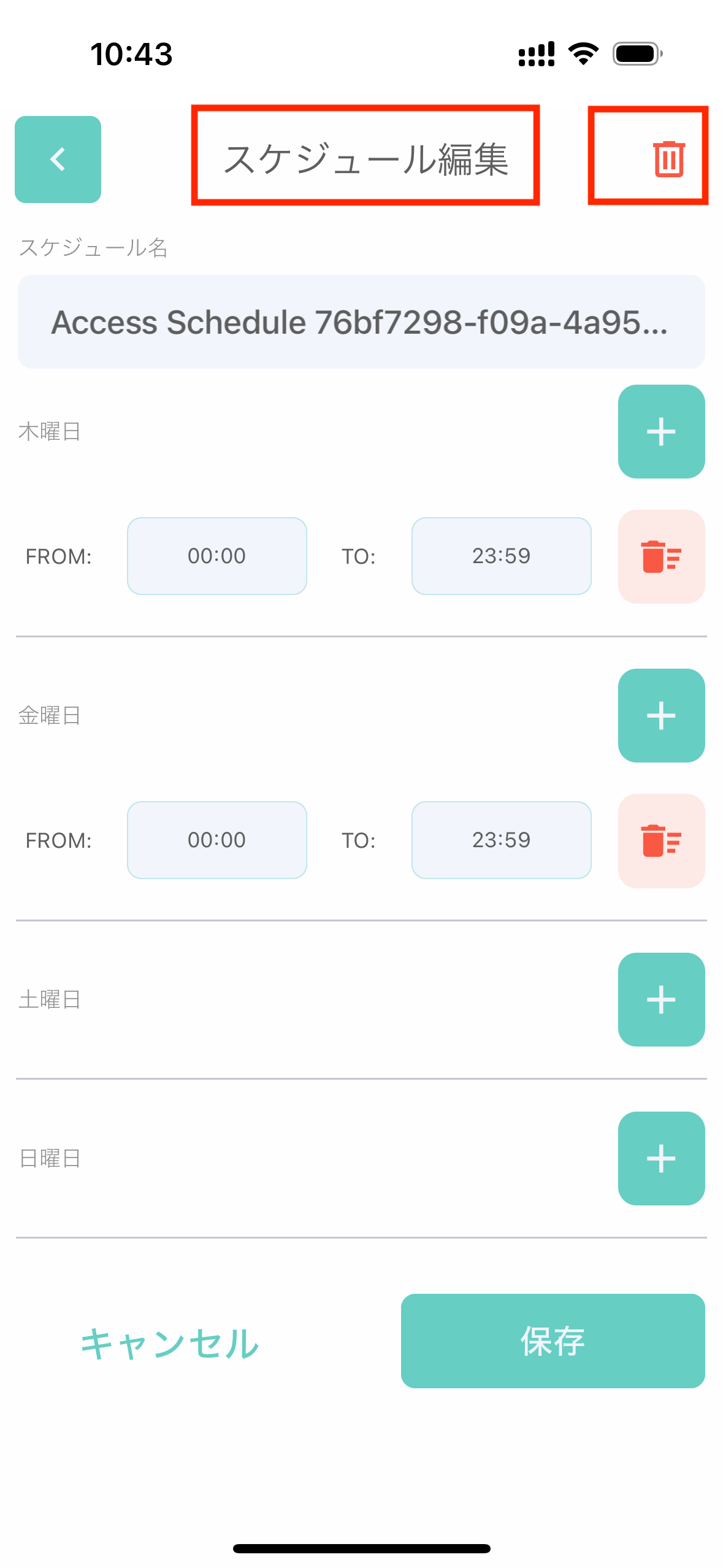
Task: Open the 木曜日 TO time picker
Action: pos(502,556)
